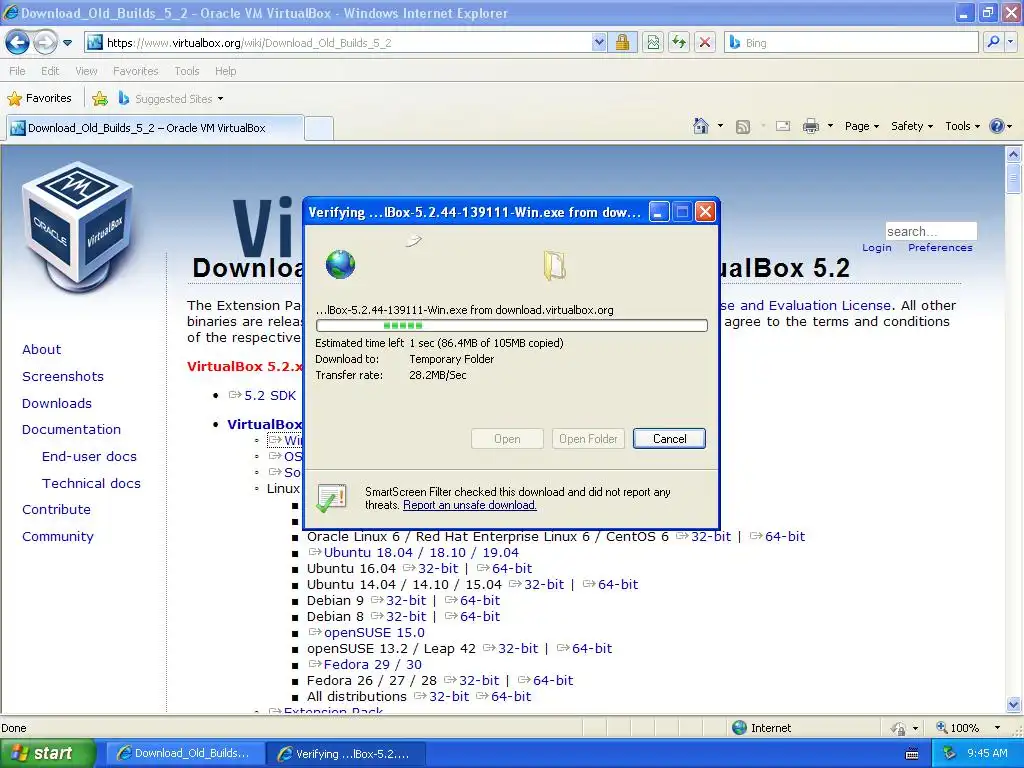This screenshot has width=1024, height=768.
Task: Open Technical docs link
Action: (x=91, y=483)
